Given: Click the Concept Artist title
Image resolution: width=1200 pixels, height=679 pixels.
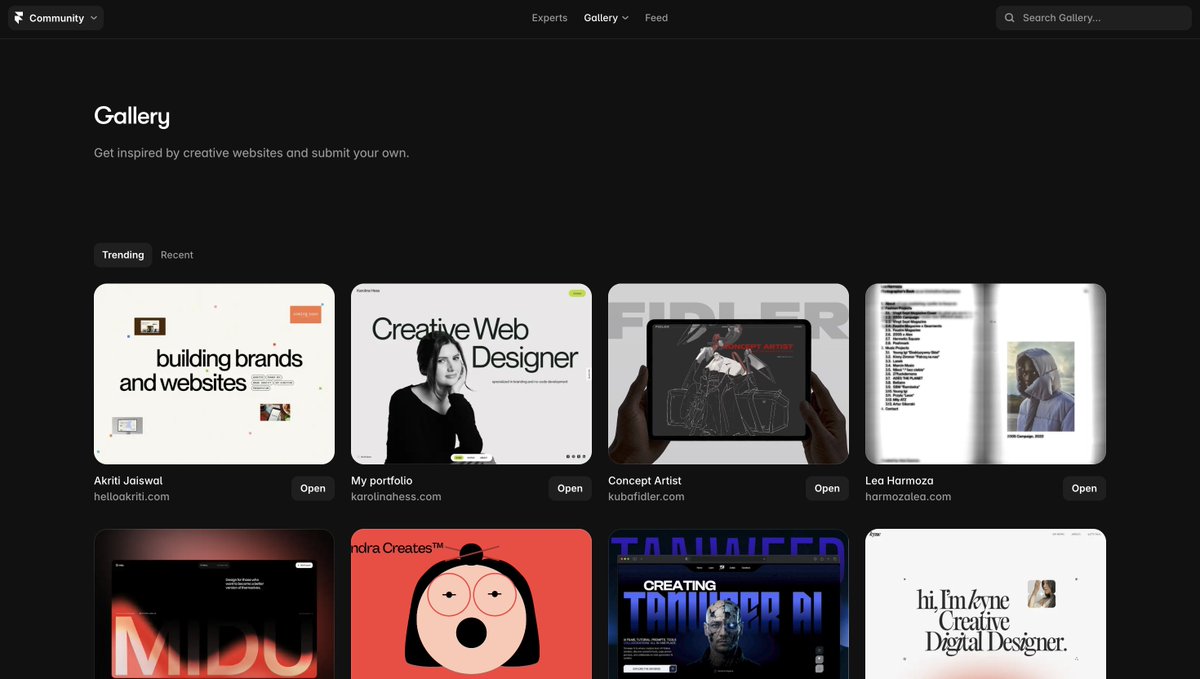Looking at the screenshot, I should click(x=644, y=481).
